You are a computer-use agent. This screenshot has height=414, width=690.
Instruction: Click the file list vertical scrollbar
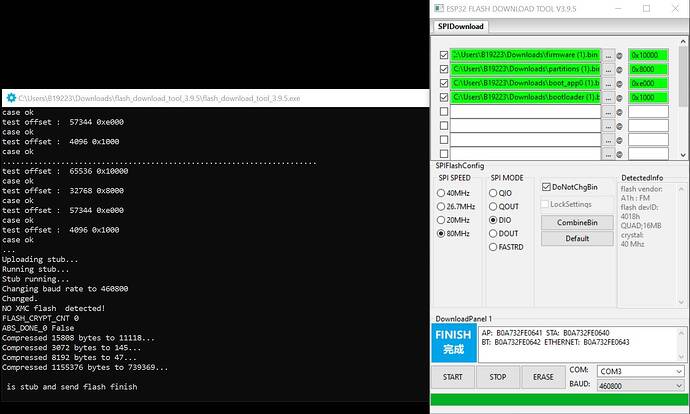(x=683, y=77)
